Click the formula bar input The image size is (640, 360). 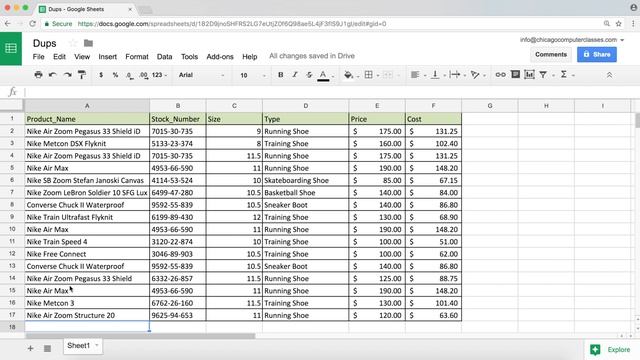pos(331,92)
